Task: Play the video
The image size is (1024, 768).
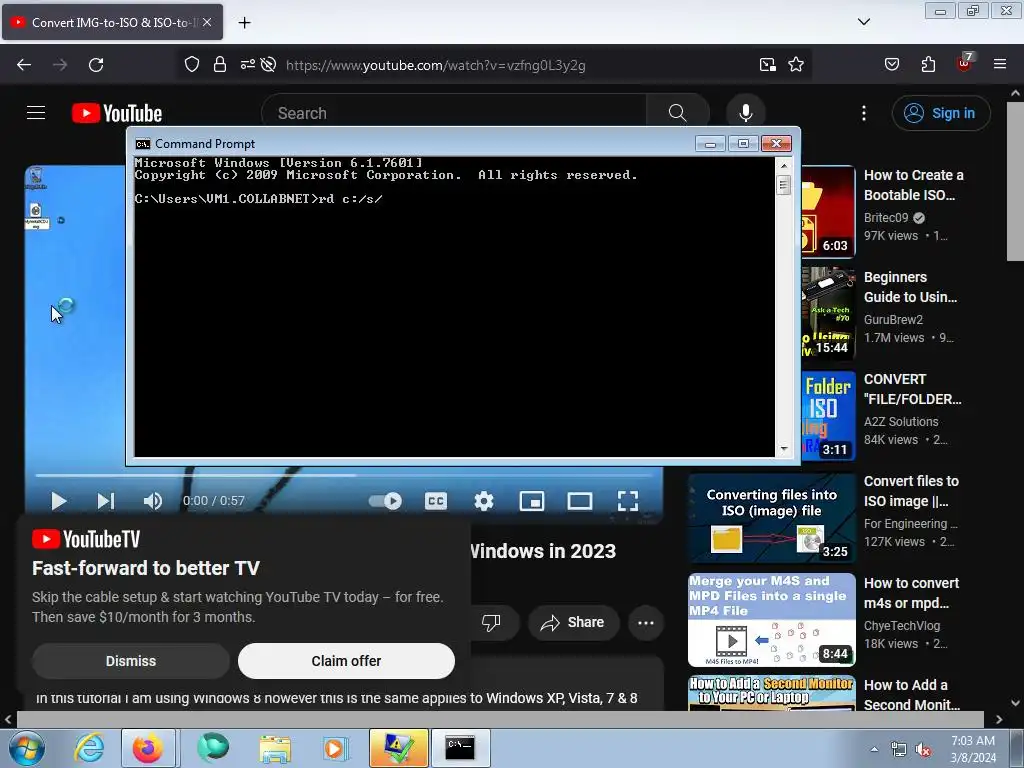Action: [x=59, y=501]
